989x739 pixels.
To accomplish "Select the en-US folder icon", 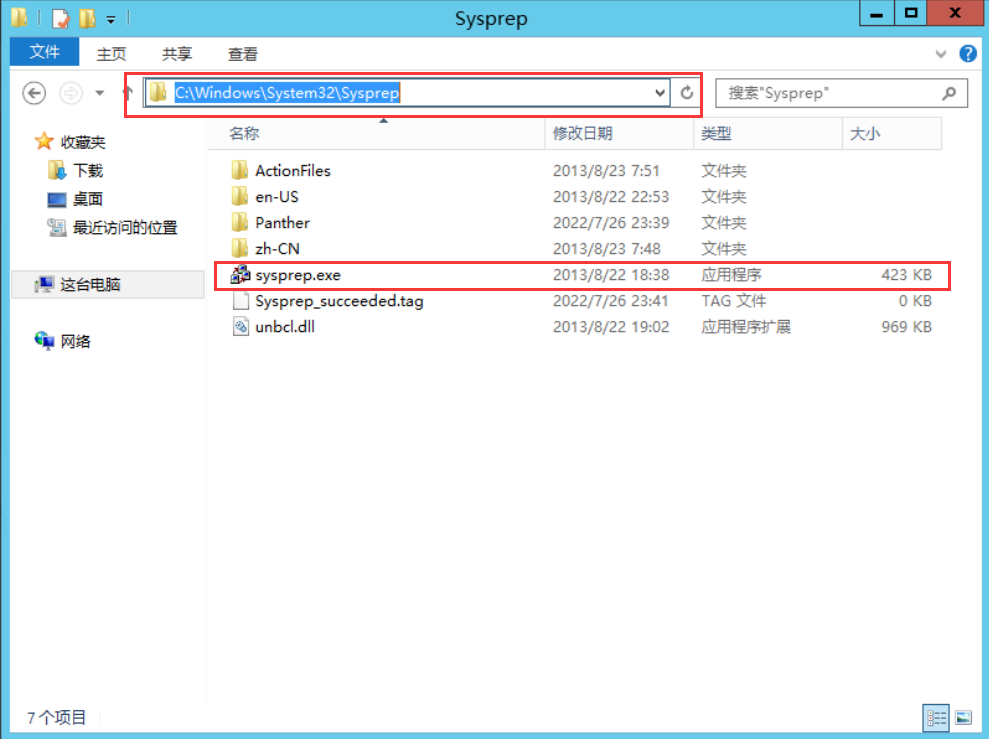I will [x=240, y=196].
